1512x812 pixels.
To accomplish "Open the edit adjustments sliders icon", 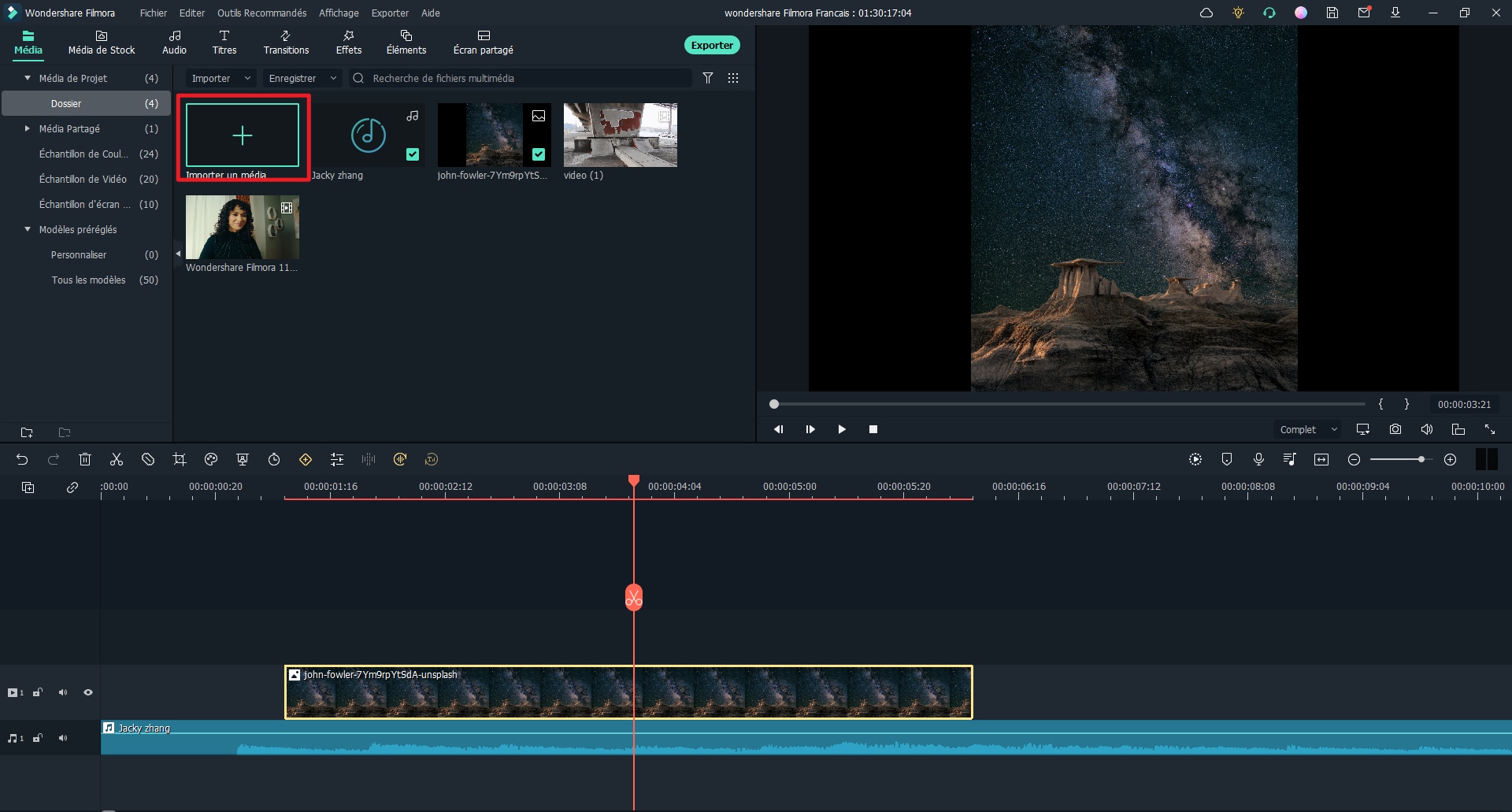I will tap(337, 459).
